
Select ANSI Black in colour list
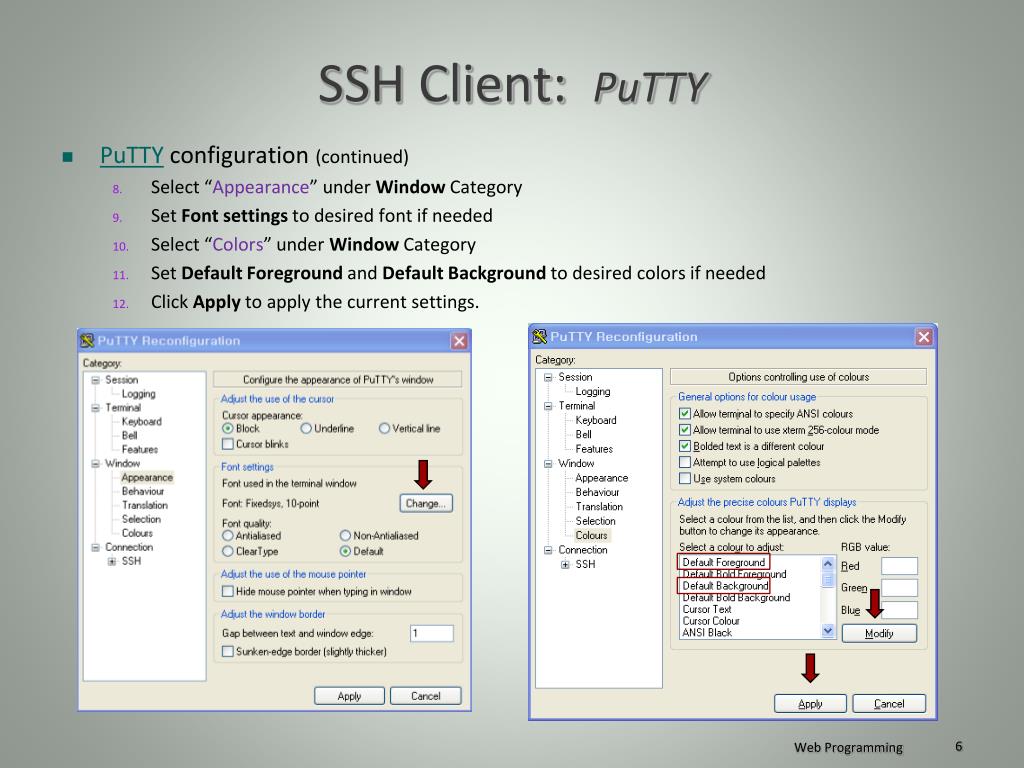(707, 633)
